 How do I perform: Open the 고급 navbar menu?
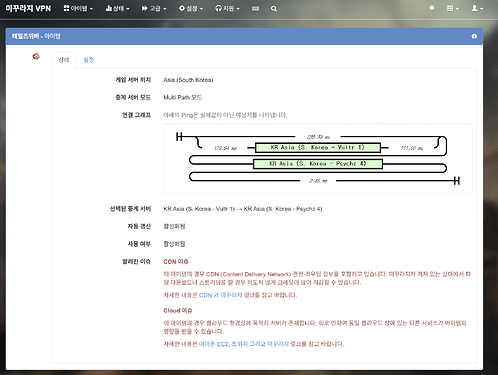(154, 8)
